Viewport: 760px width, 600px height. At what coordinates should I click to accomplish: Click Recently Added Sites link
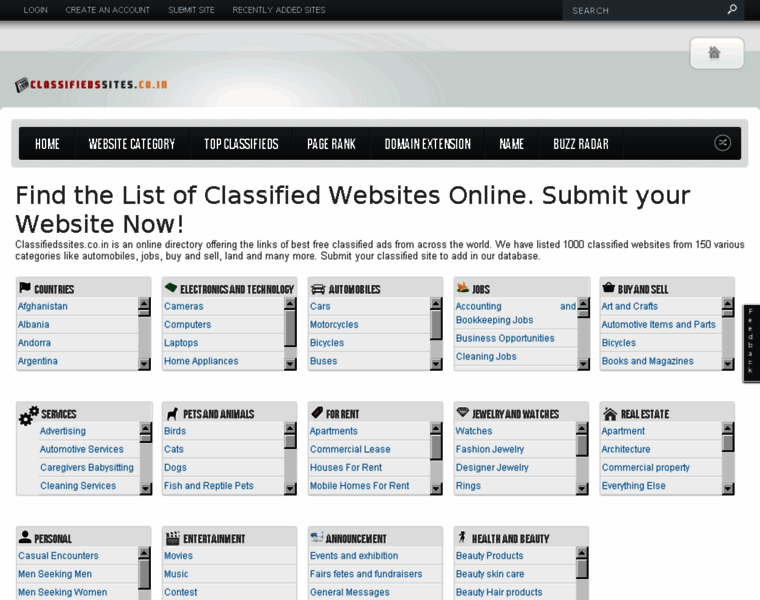tap(279, 10)
